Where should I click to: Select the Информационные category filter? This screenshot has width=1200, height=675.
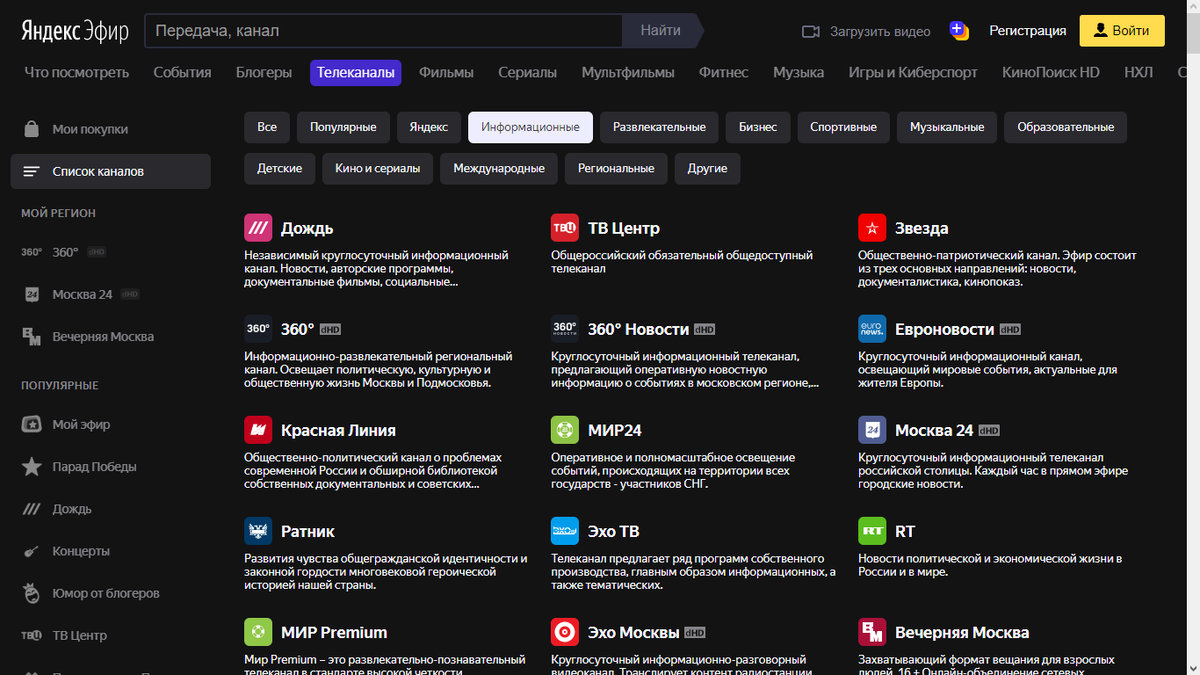click(x=530, y=127)
